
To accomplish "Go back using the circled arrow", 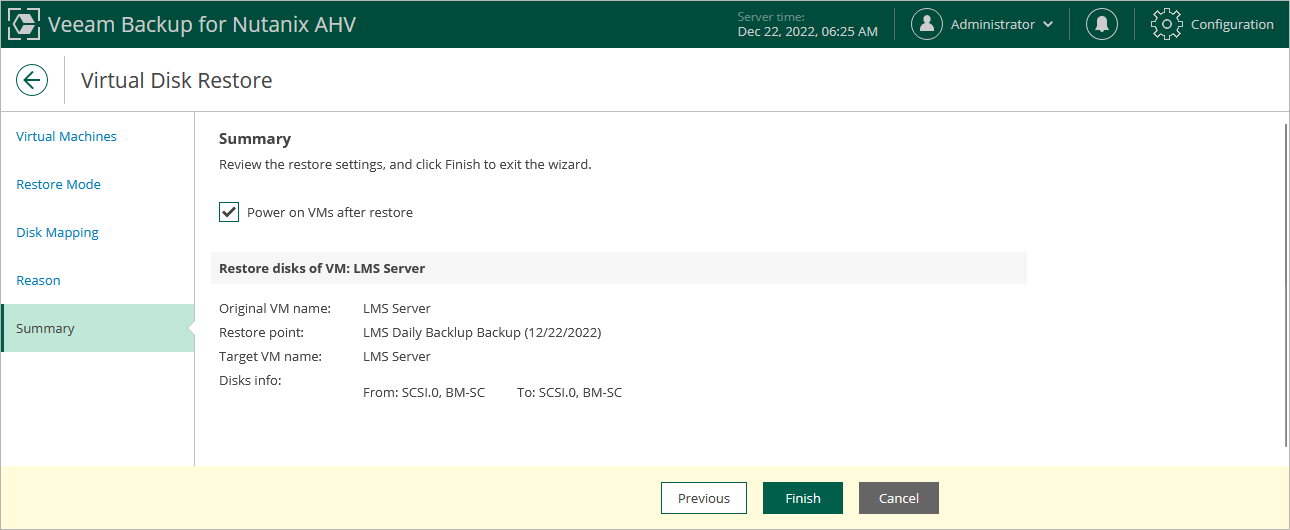I will click(x=32, y=80).
